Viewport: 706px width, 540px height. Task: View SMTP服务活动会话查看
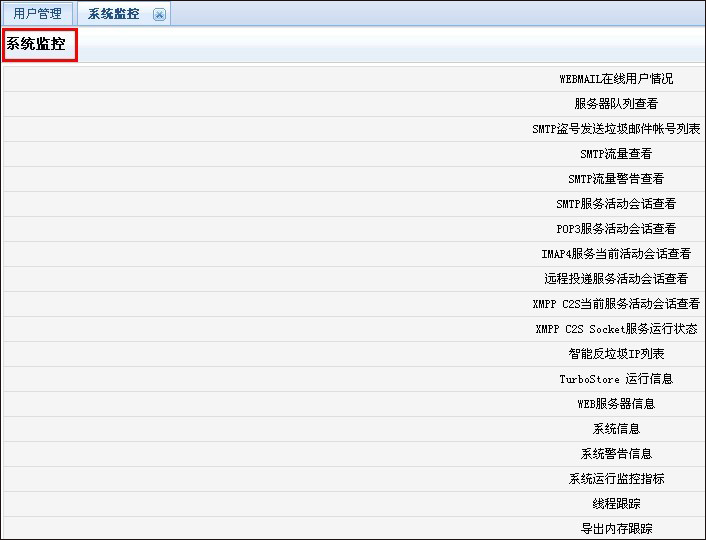(616, 204)
